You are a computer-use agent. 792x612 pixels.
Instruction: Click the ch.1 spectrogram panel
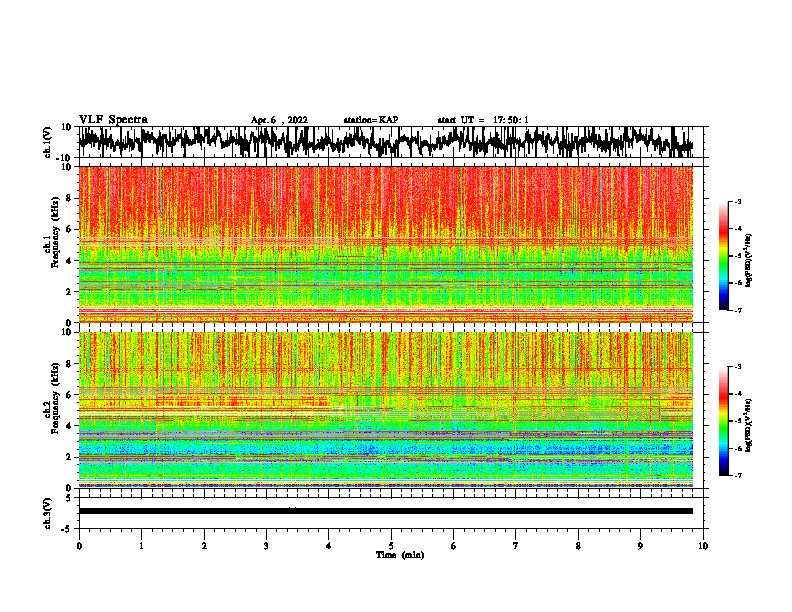[386, 244]
